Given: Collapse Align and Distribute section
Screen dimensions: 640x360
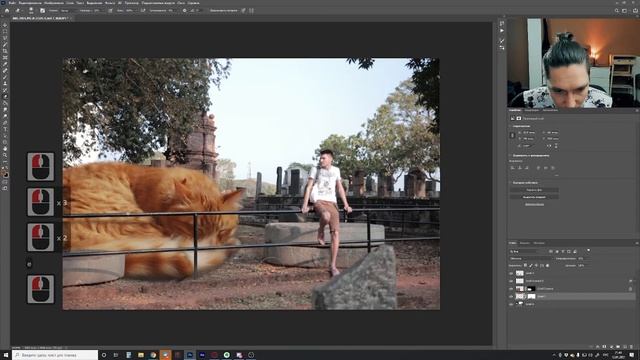Looking at the screenshot, I should click(x=510, y=156).
